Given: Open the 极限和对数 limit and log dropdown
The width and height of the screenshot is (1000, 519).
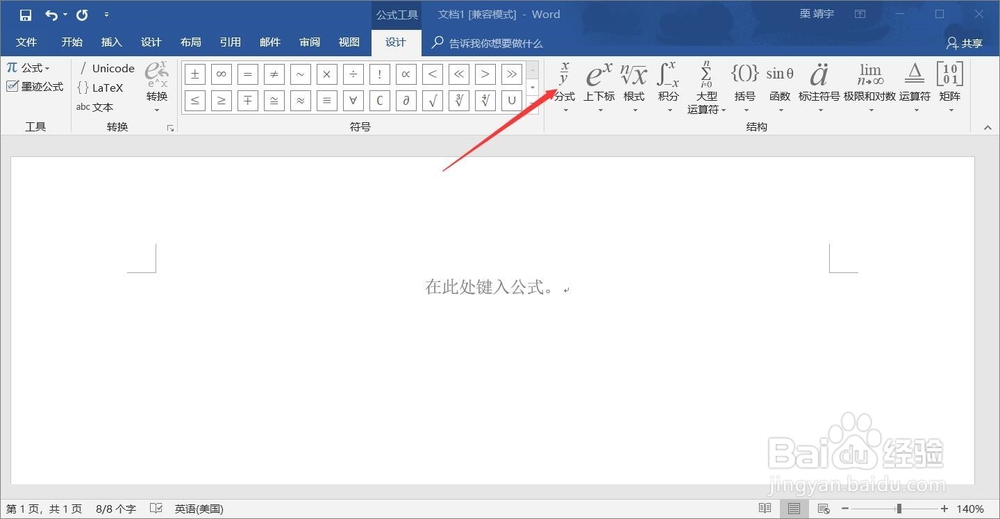Looking at the screenshot, I should pyautogui.click(x=870, y=87).
